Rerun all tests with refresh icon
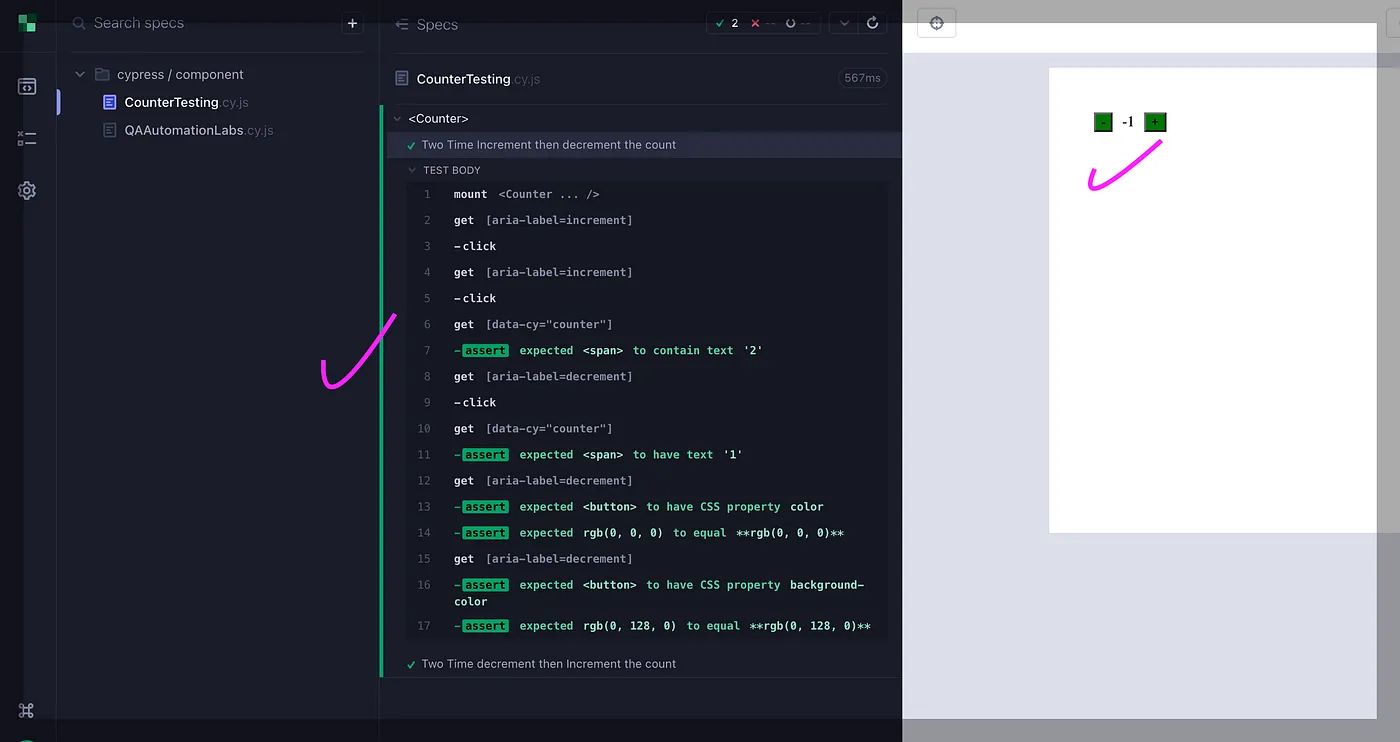The image size is (1400, 742). (x=872, y=23)
